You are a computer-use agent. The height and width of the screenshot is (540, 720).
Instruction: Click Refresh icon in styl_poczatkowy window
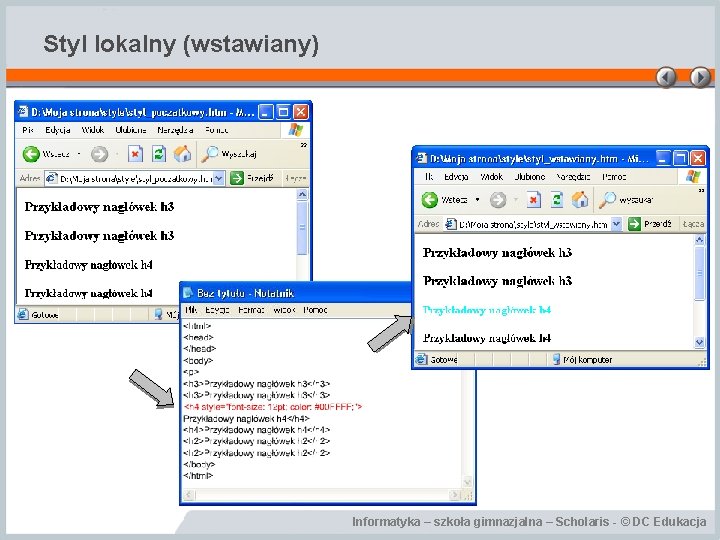coord(159,154)
